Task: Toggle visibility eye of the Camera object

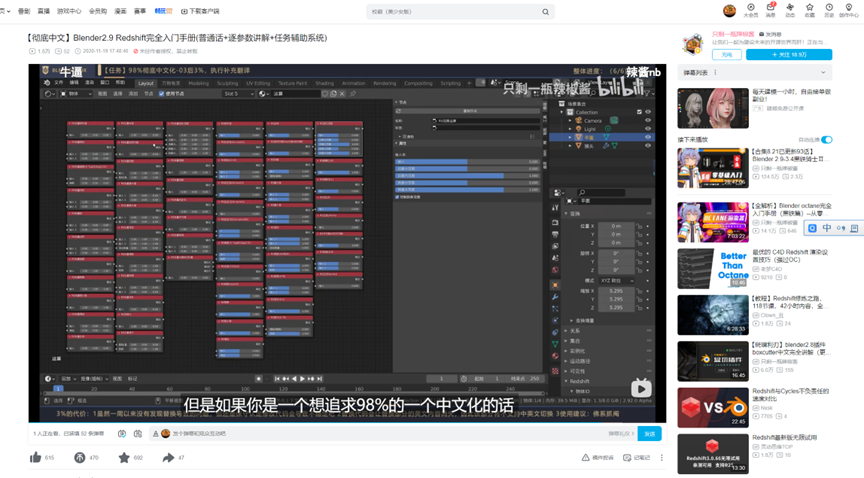Action: tap(648, 120)
